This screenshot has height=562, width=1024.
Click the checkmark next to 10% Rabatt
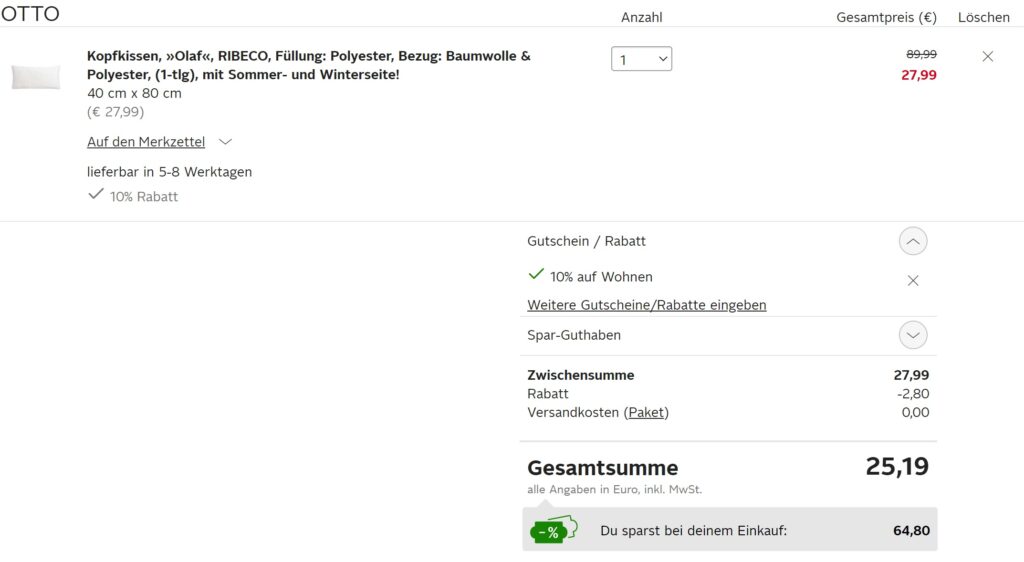(95, 194)
